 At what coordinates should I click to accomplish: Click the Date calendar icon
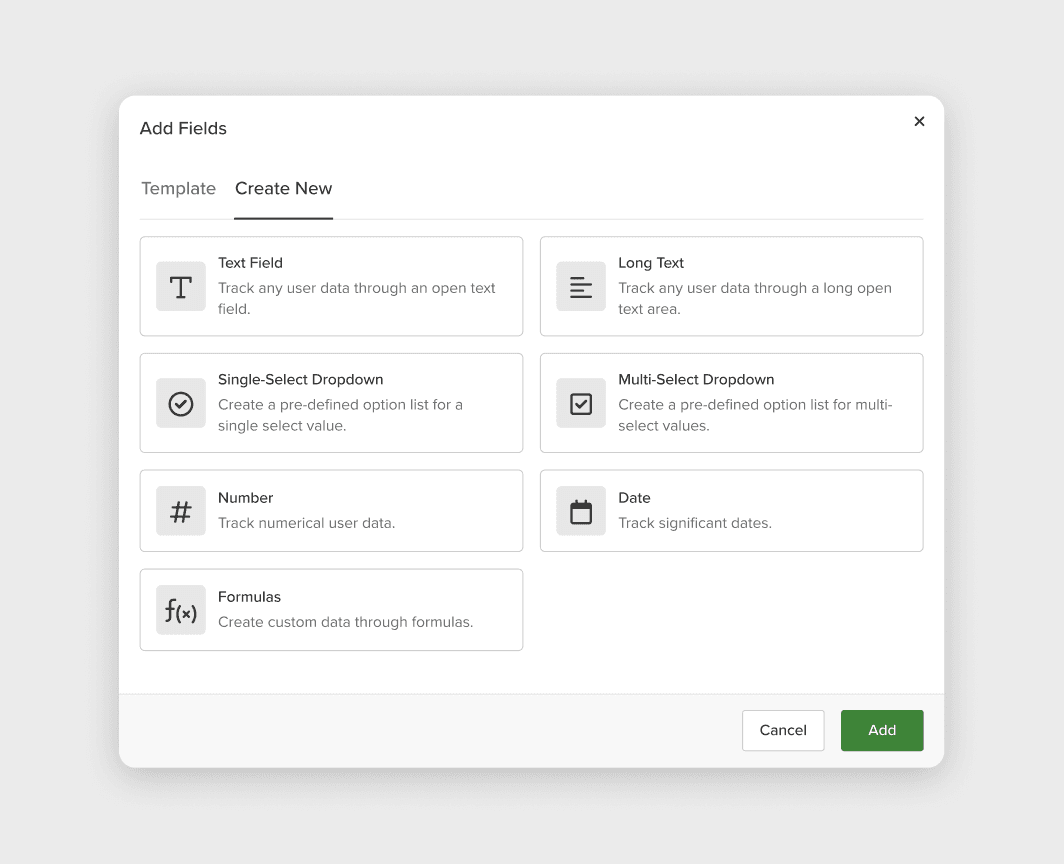click(581, 511)
